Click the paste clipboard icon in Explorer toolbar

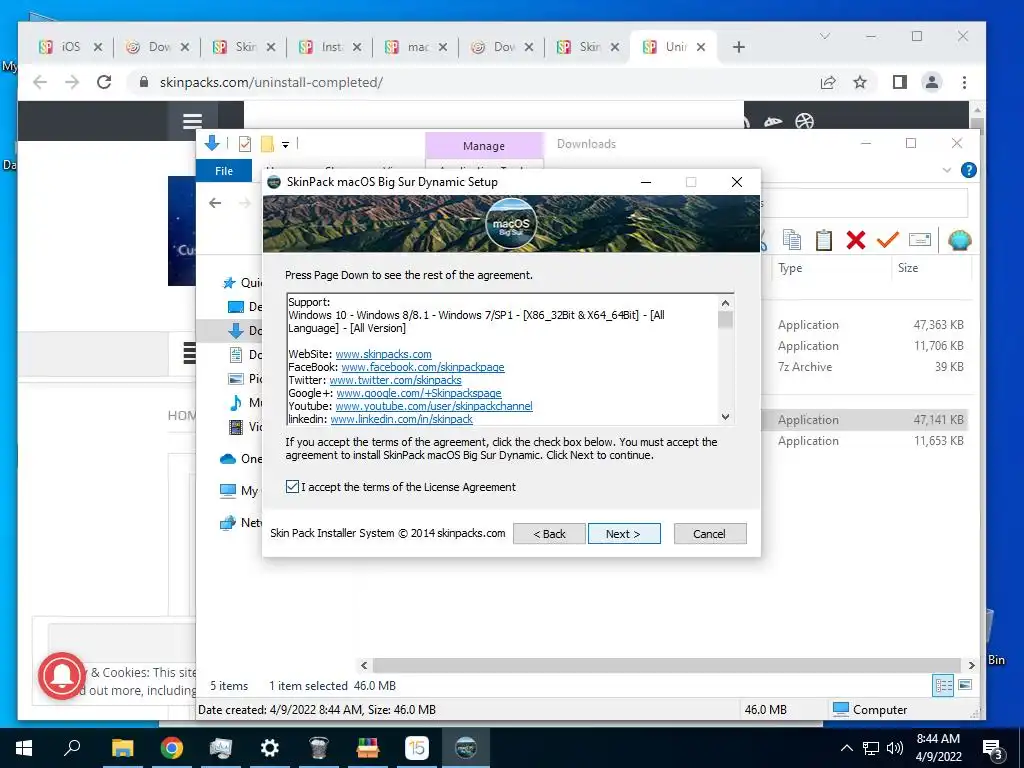[x=824, y=240]
